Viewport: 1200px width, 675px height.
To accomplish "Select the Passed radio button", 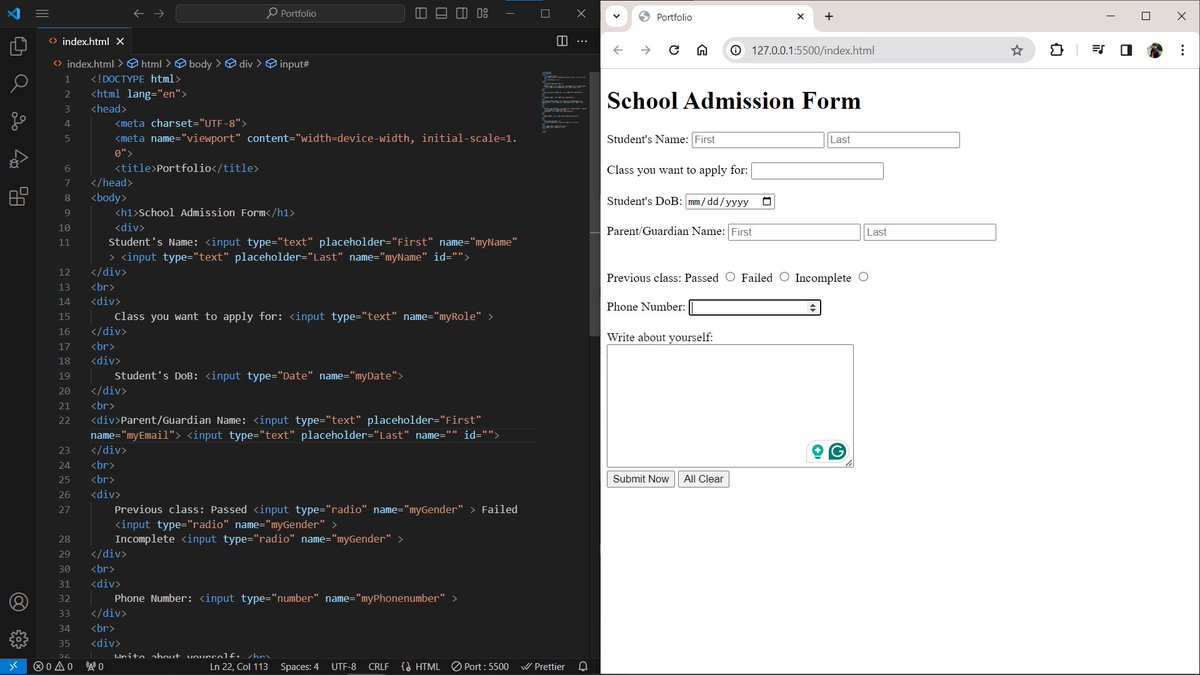I will [730, 277].
